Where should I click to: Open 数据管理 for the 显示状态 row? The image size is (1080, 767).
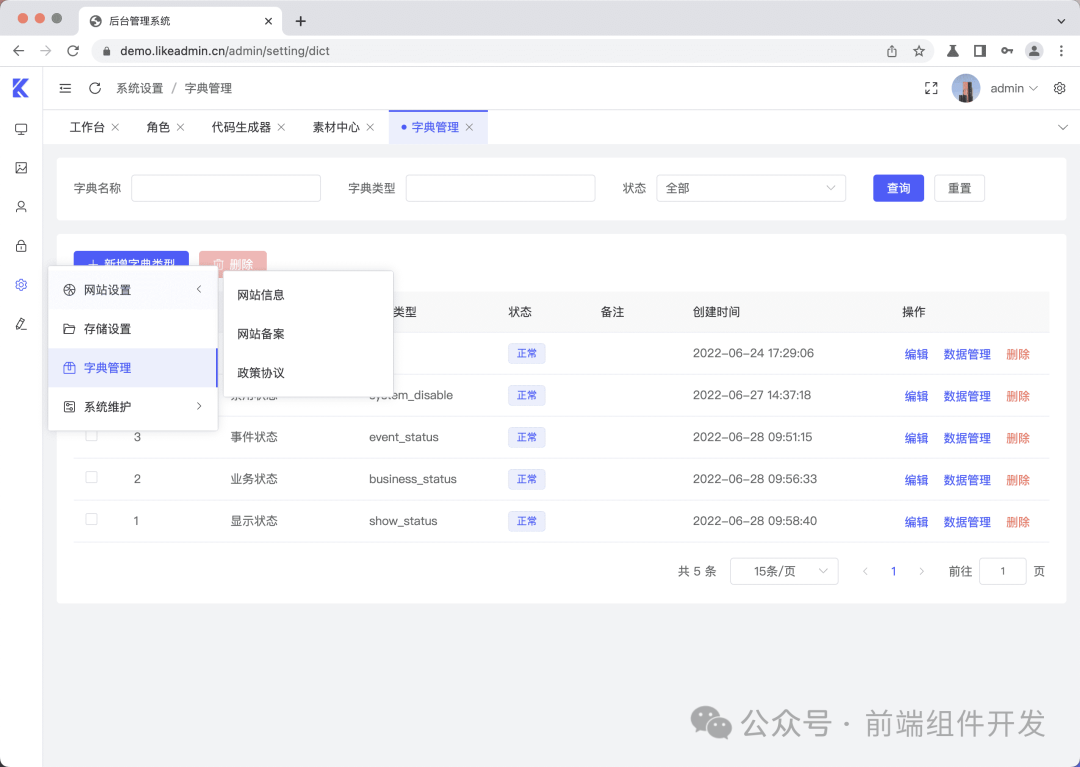966,520
